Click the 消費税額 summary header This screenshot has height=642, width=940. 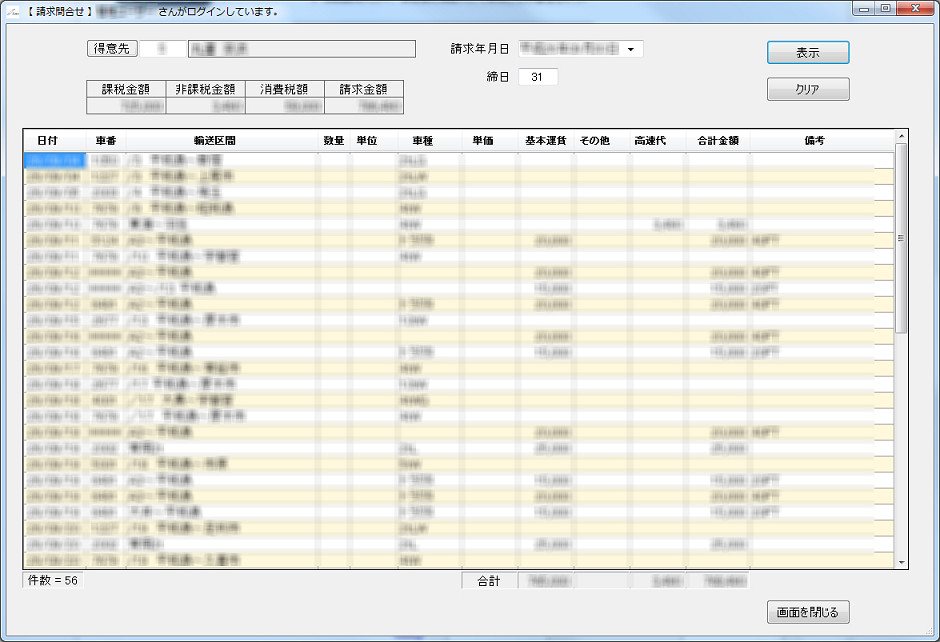pyautogui.click(x=284, y=89)
